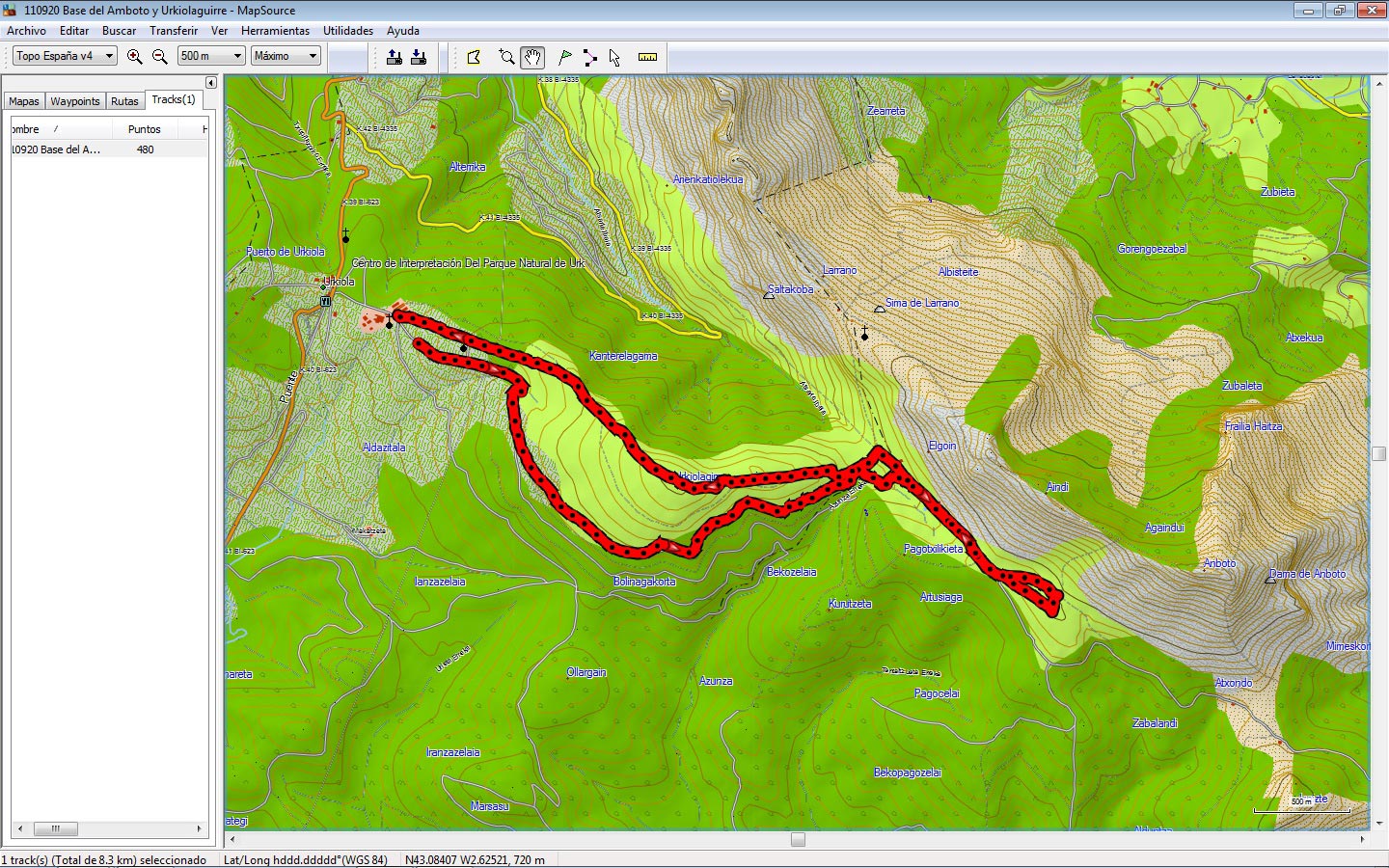
Task: Activate the hand pan tool
Action: [x=532, y=57]
